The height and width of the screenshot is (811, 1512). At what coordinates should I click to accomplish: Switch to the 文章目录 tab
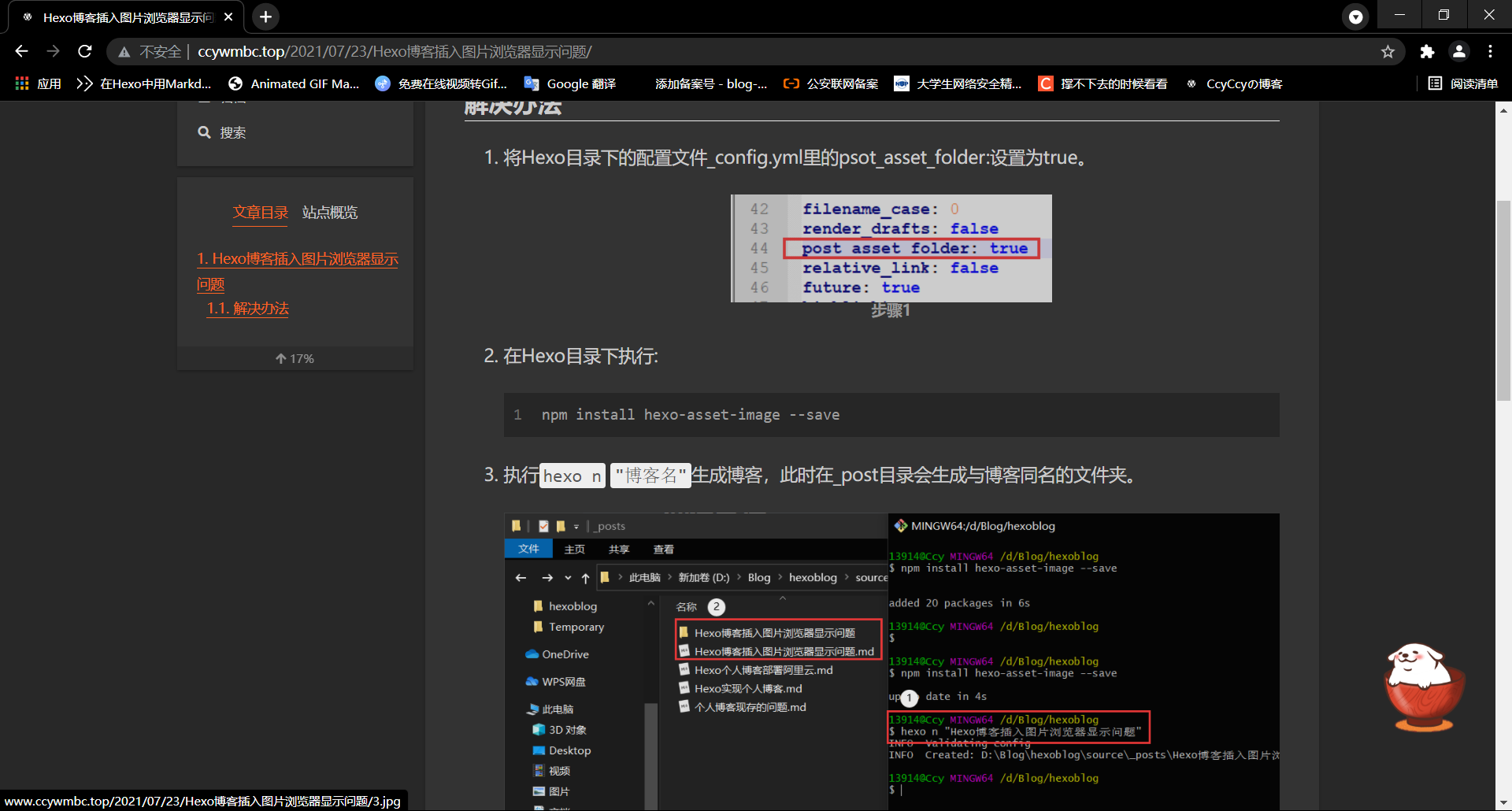pyautogui.click(x=261, y=213)
